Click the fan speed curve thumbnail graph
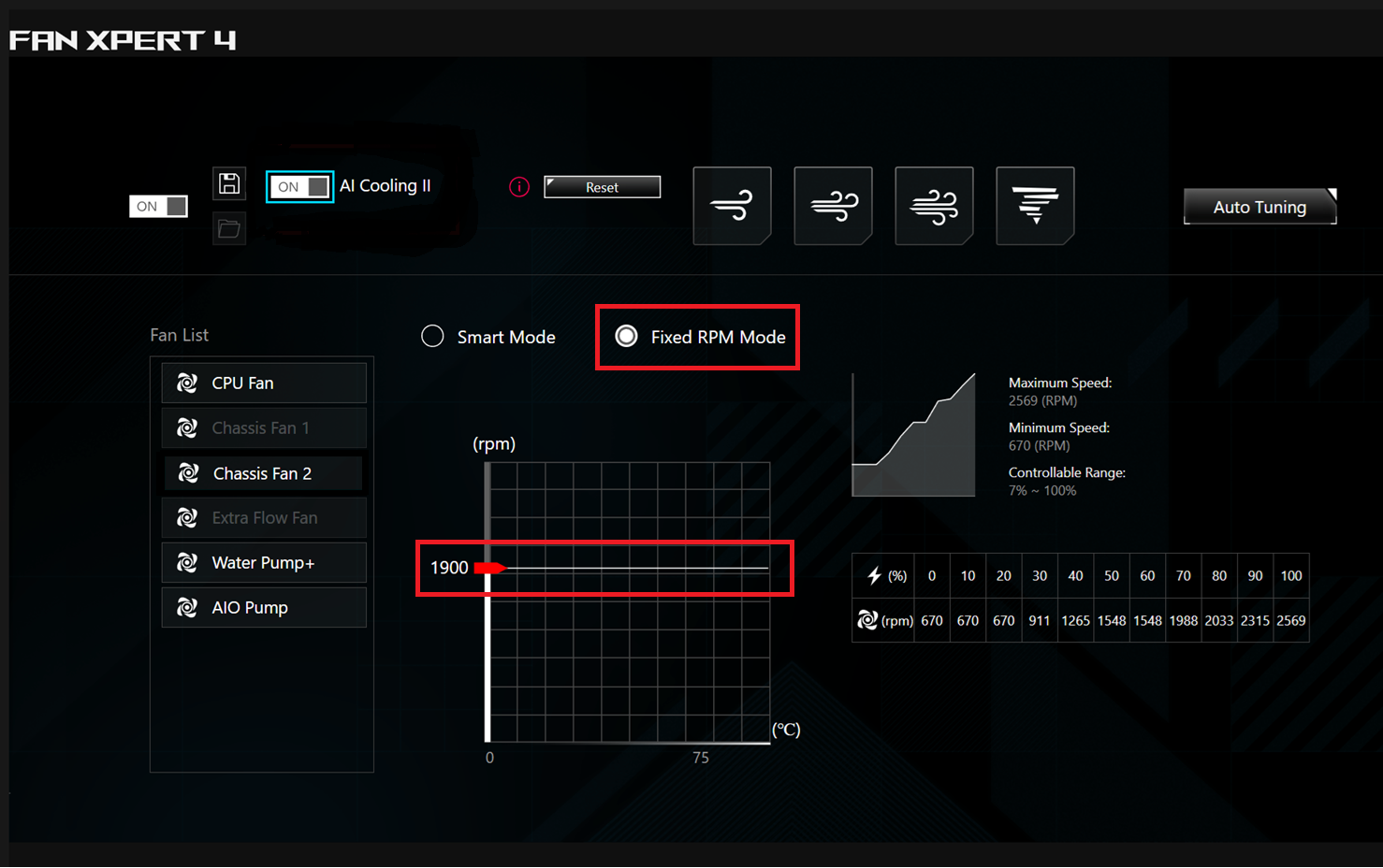Screen dimensions: 1383x868 [x=913, y=435]
